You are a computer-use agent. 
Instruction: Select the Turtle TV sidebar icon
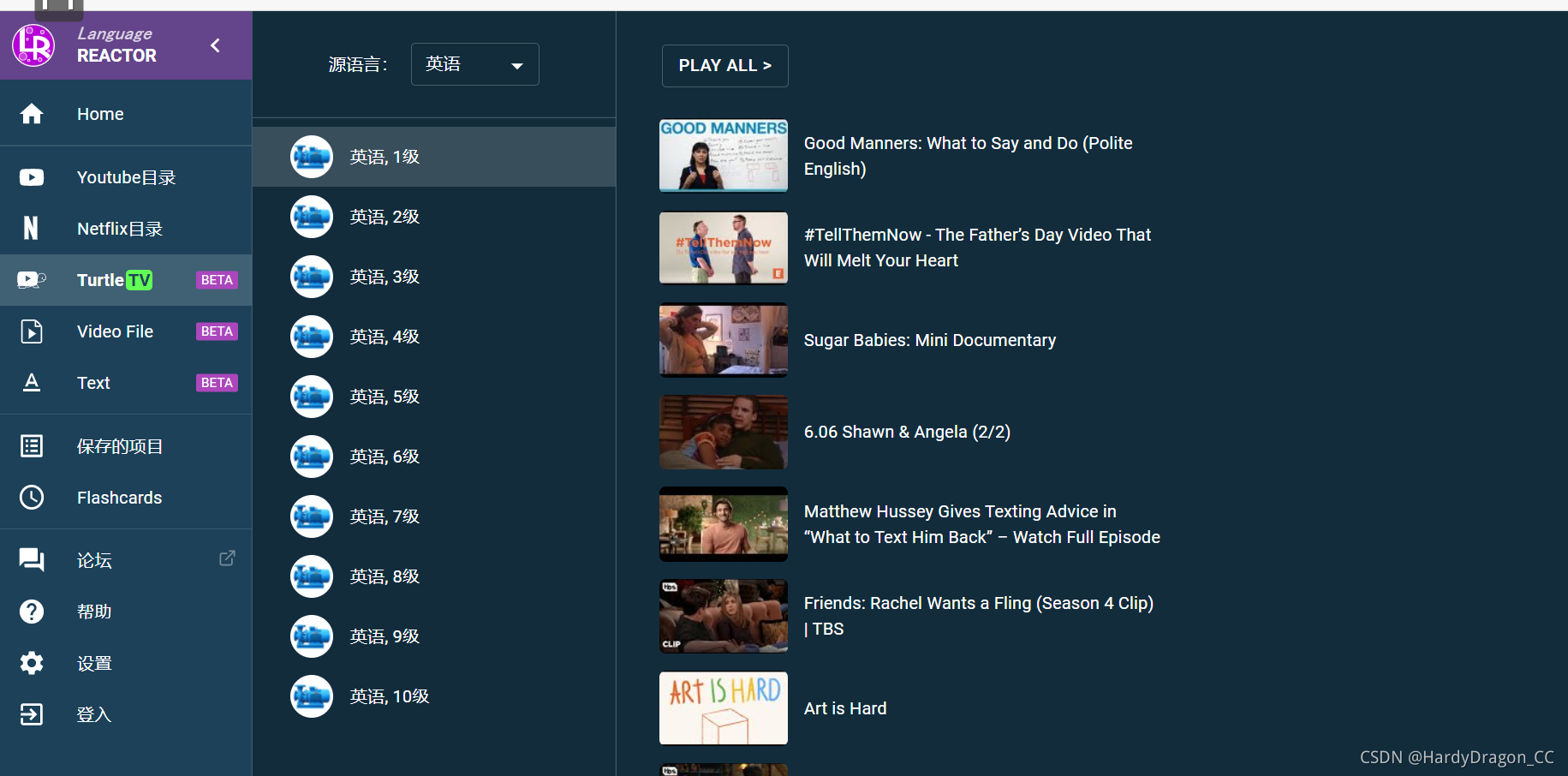pos(32,279)
